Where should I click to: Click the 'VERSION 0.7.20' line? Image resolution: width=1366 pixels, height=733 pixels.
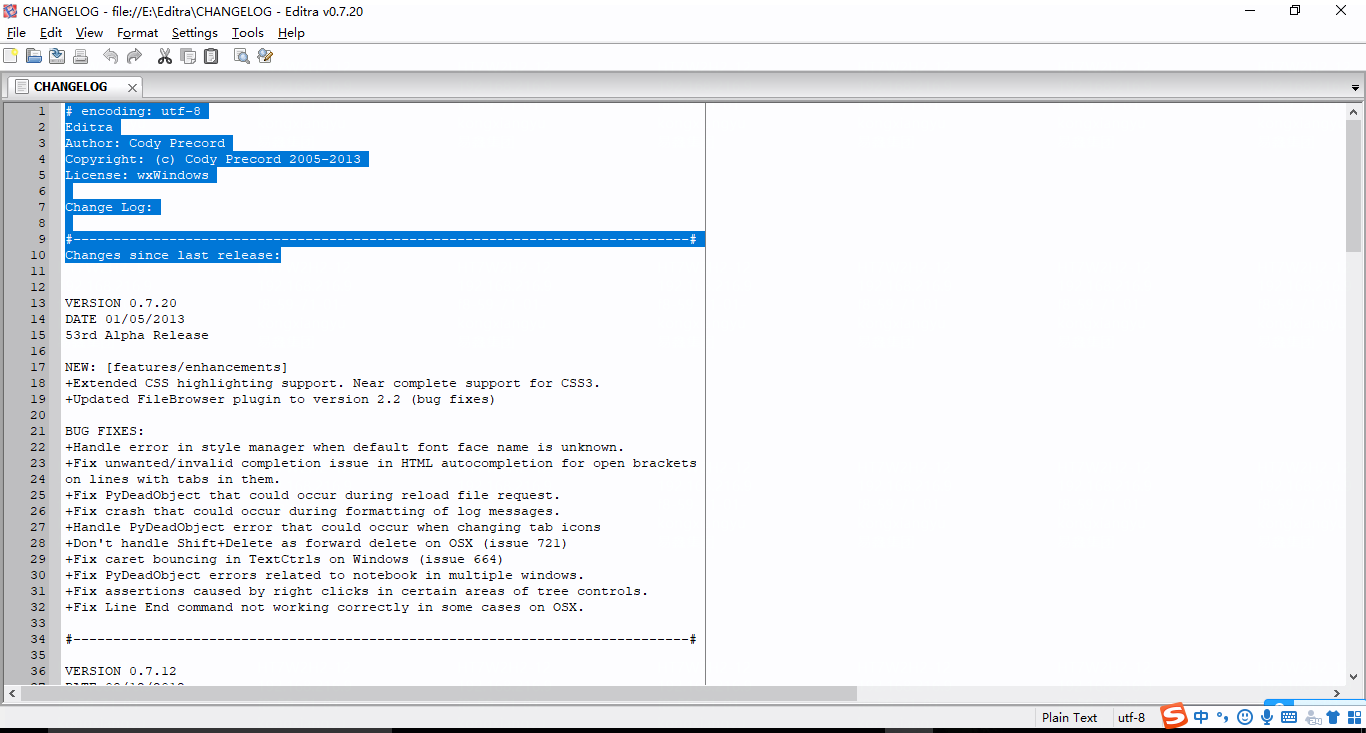(121, 303)
